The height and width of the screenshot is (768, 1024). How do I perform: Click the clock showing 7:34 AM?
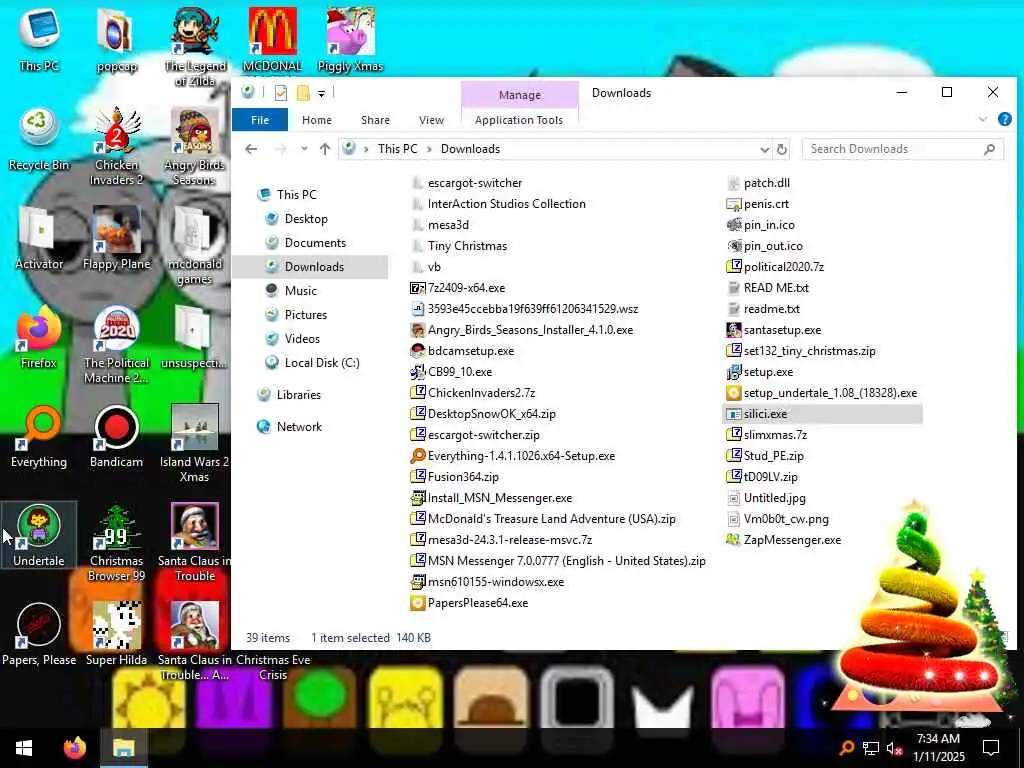coord(938,739)
